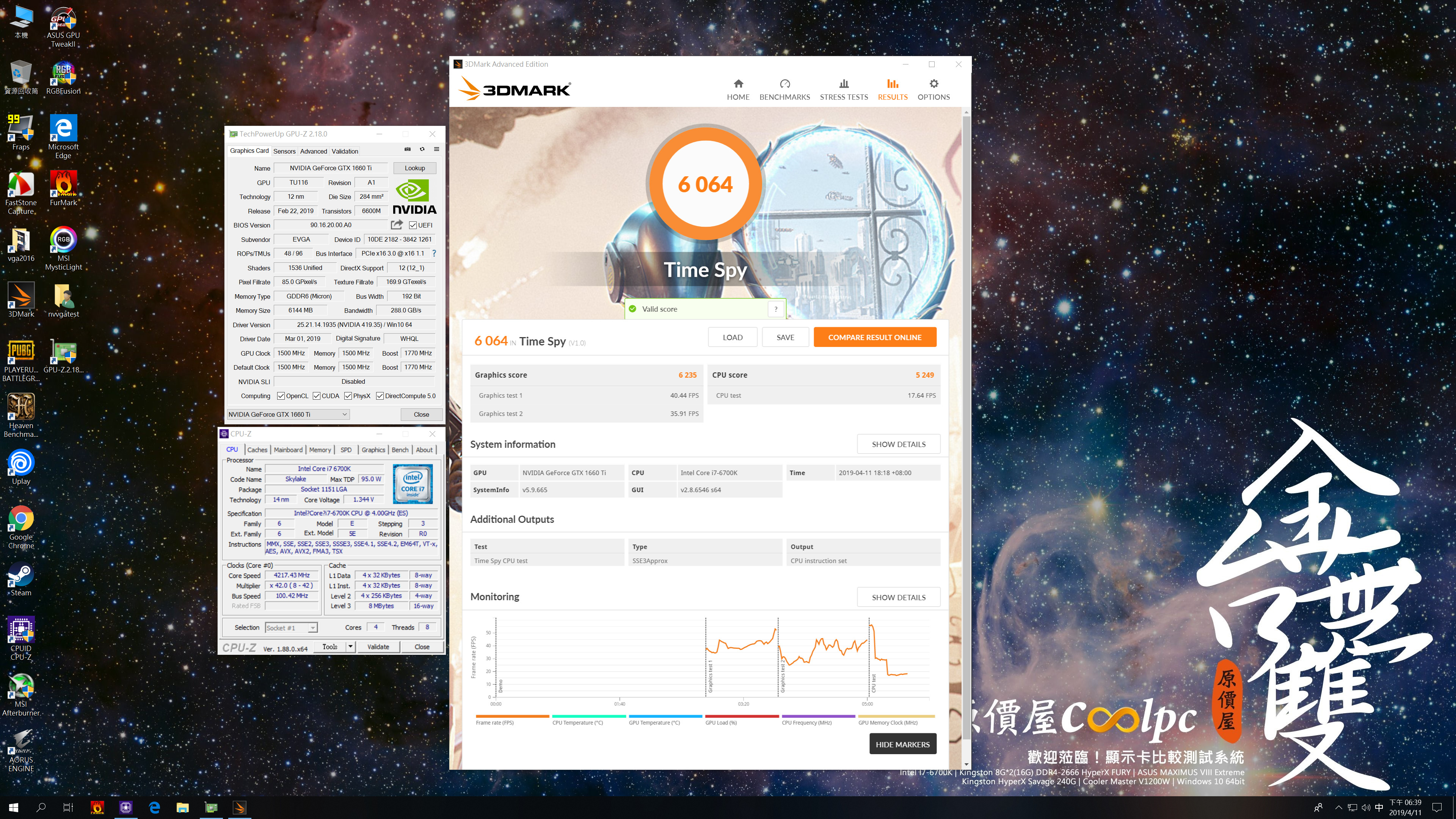Open ASUS GPU TweakII desktop icon
The width and height of the screenshot is (1456, 819).
[x=63, y=27]
